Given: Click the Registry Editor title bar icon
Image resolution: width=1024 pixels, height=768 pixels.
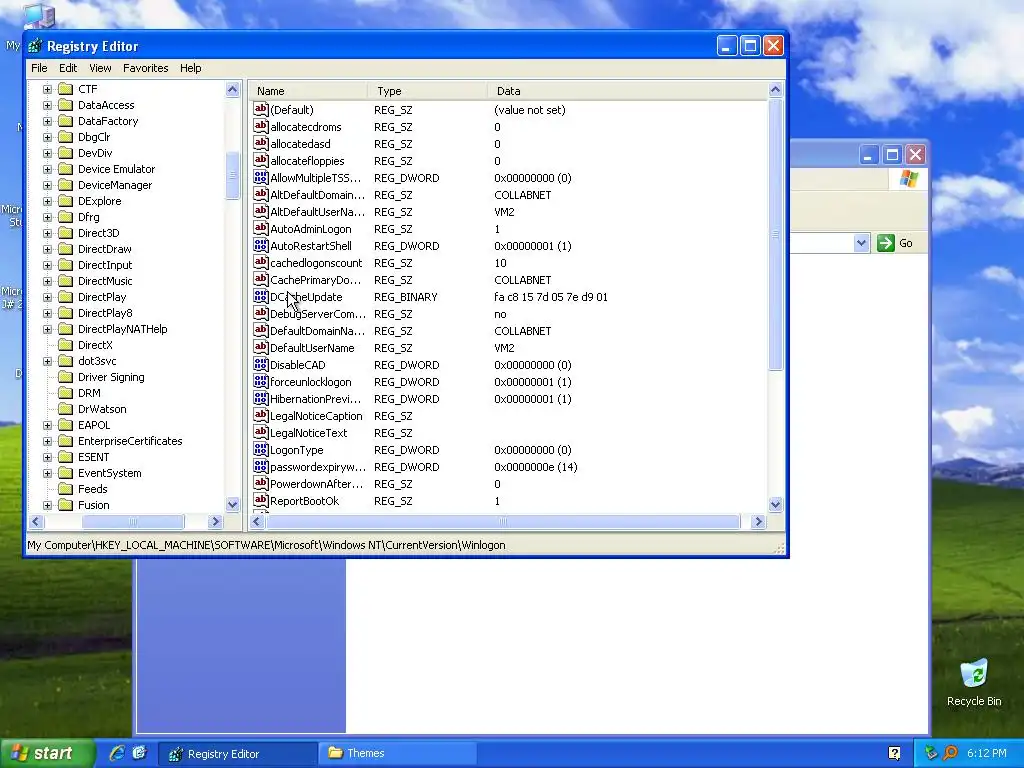Looking at the screenshot, I should (35, 46).
